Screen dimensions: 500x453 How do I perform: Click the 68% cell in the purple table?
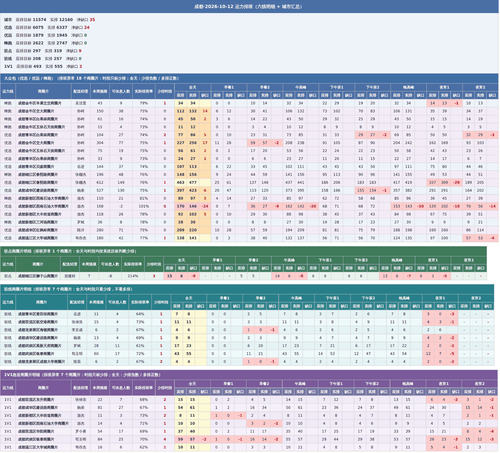pos(144,400)
